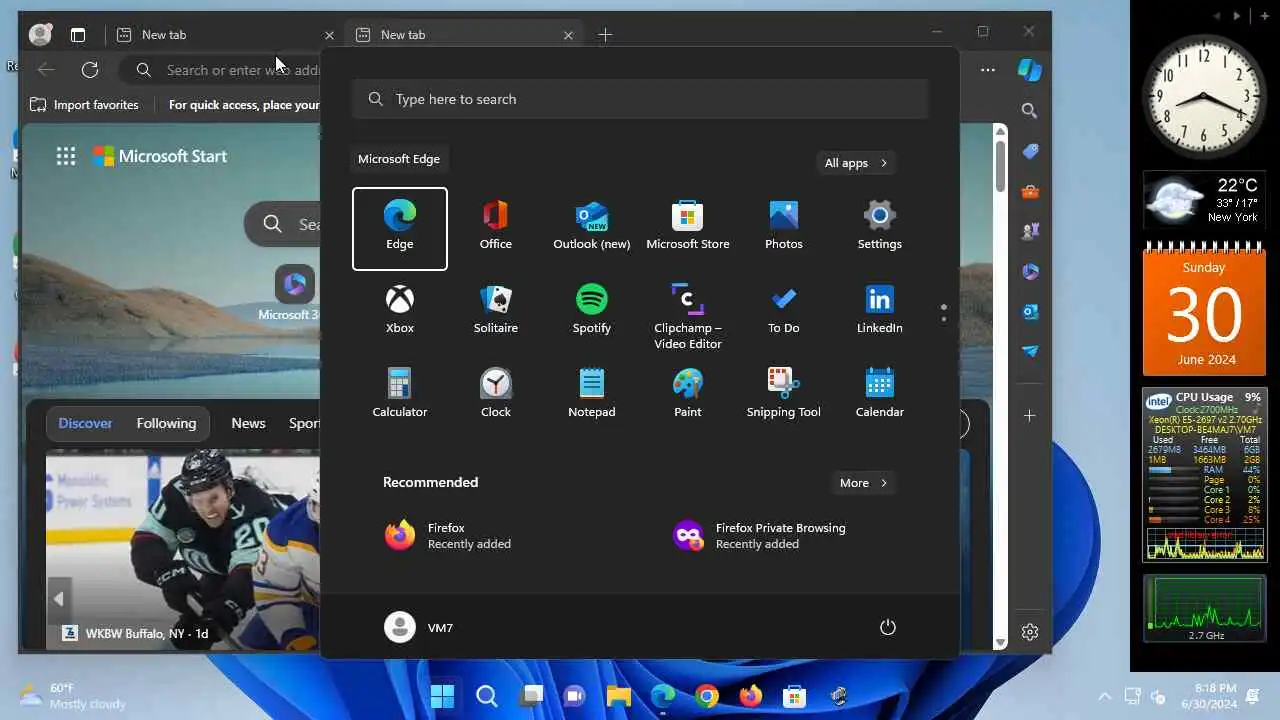Launch Google Chrome from taskbar
Viewport: 1280px width, 720px height.
707,696
